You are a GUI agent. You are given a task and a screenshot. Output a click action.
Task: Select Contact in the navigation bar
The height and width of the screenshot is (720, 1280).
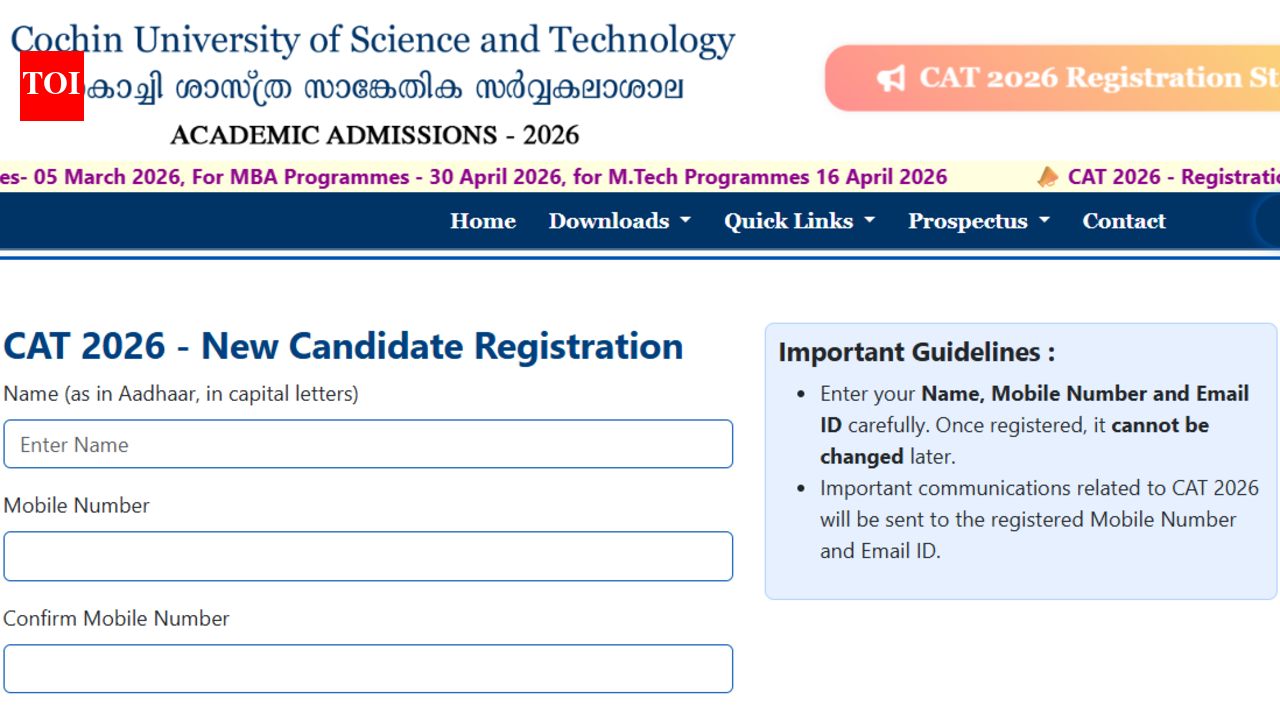(x=1123, y=221)
